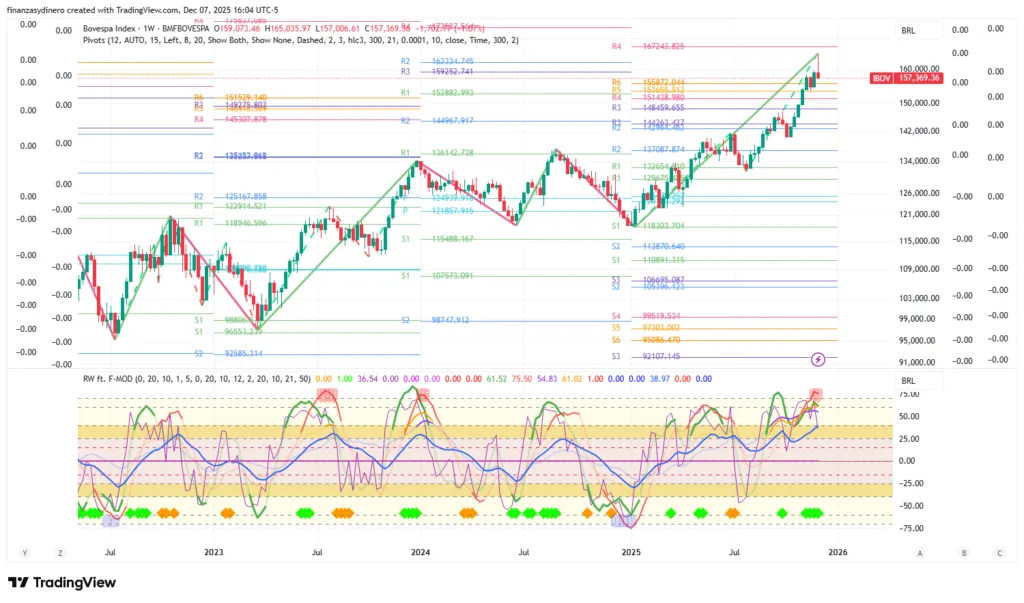Click the R4 167243.825 pivot level label

pyautogui.click(x=648, y=47)
